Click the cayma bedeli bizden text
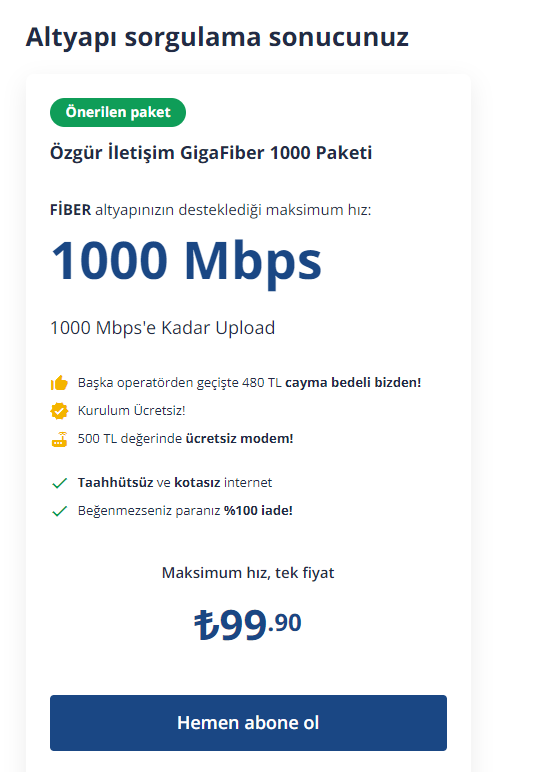Image resolution: width=539 pixels, height=772 pixels. pyautogui.click(x=353, y=383)
